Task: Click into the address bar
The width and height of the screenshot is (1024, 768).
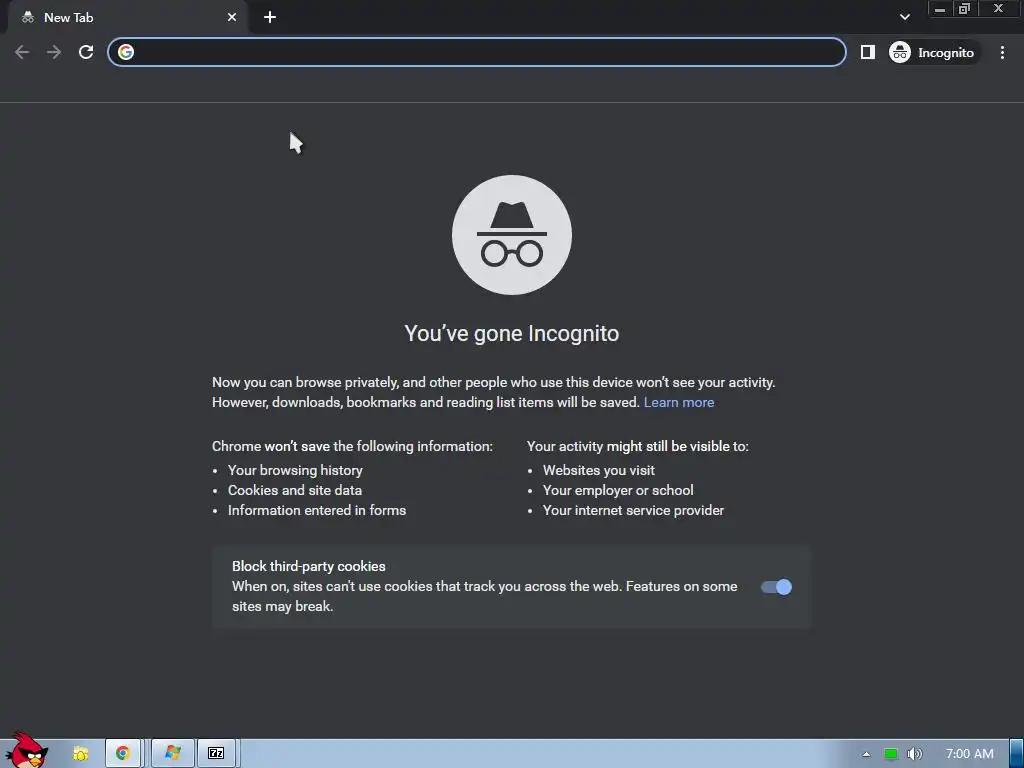Action: [477, 52]
